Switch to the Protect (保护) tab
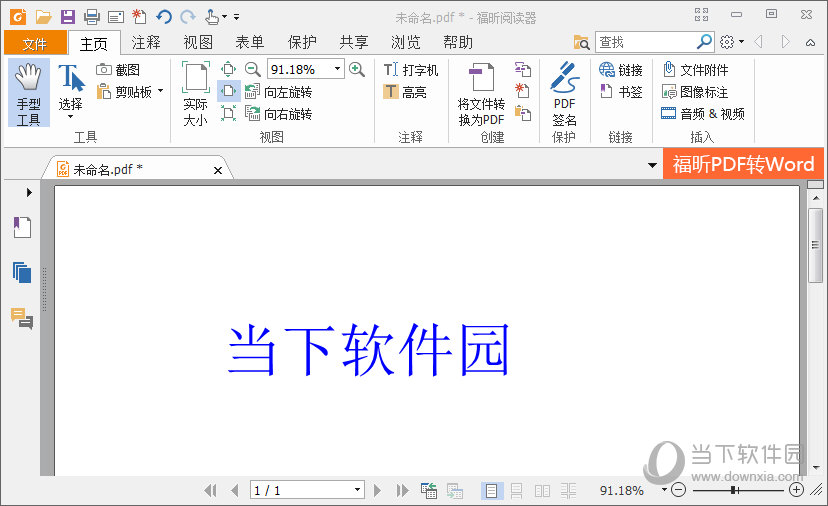Viewport: 828px width, 506px height. (302, 42)
